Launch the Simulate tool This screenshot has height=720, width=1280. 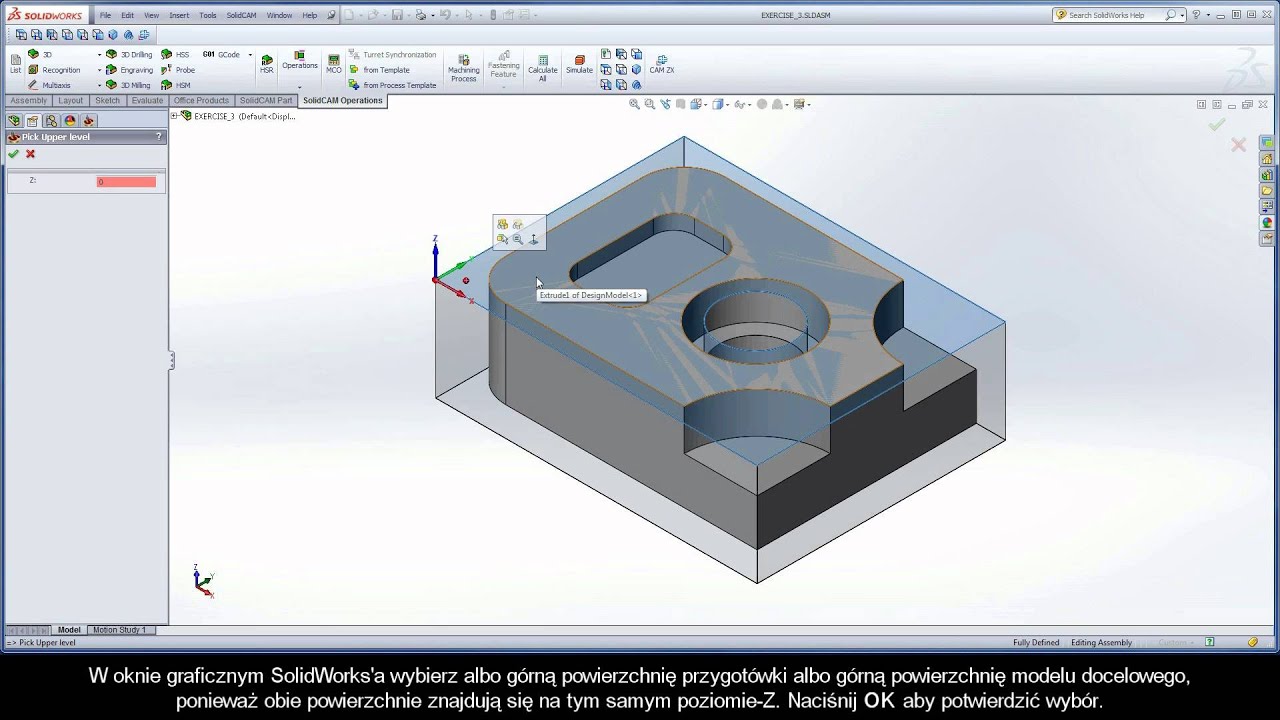point(579,64)
